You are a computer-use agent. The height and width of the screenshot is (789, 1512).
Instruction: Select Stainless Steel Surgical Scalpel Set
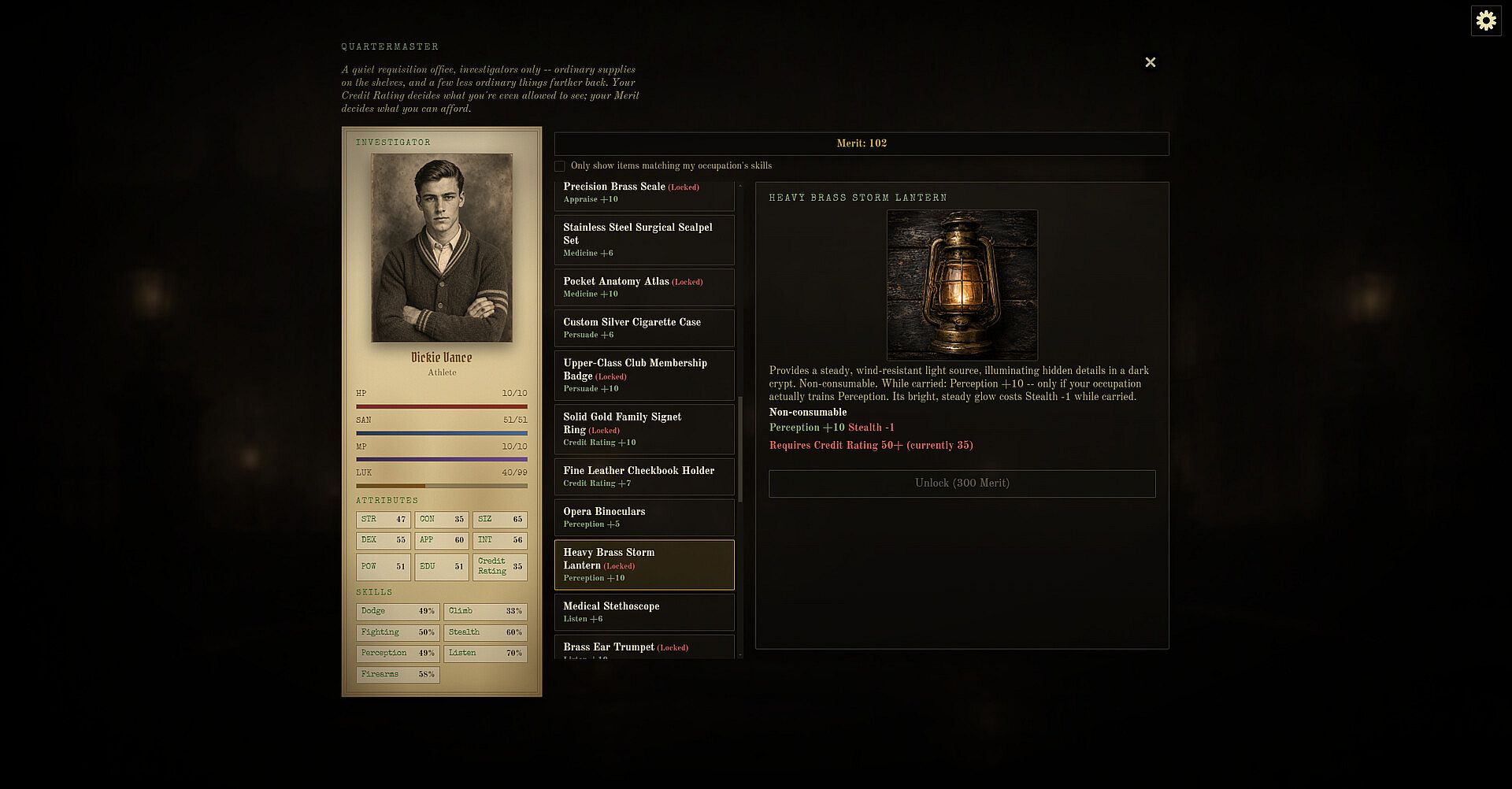(644, 240)
